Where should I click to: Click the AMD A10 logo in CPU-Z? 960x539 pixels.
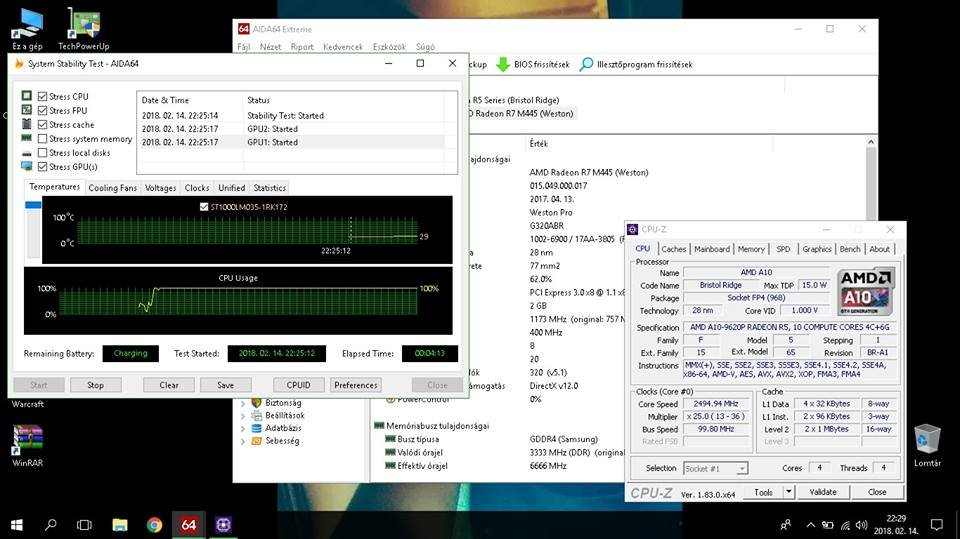coord(866,291)
